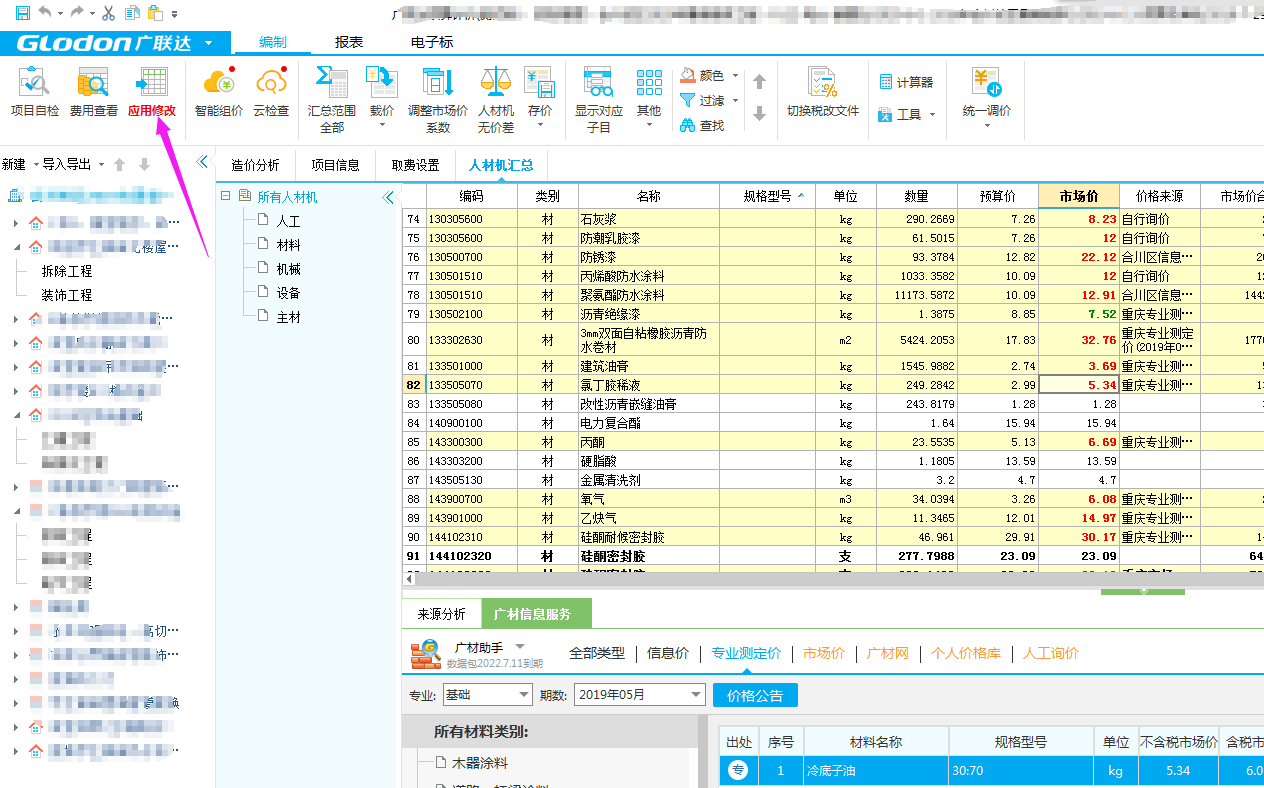
Task: Open the 计算器 calculator
Action: click(906, 82)
